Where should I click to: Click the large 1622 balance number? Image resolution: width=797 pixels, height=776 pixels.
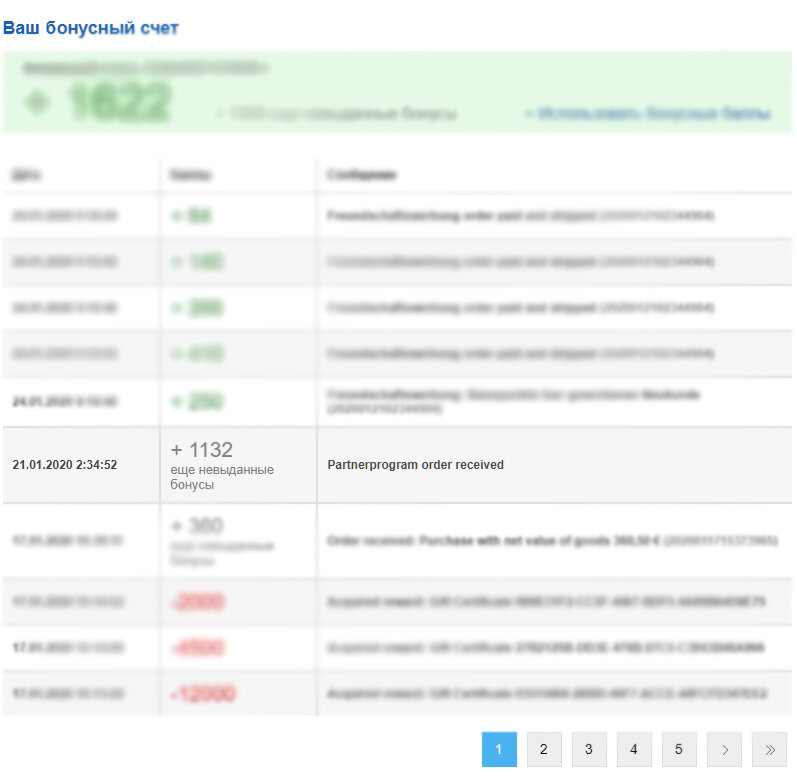pos(119,102)
